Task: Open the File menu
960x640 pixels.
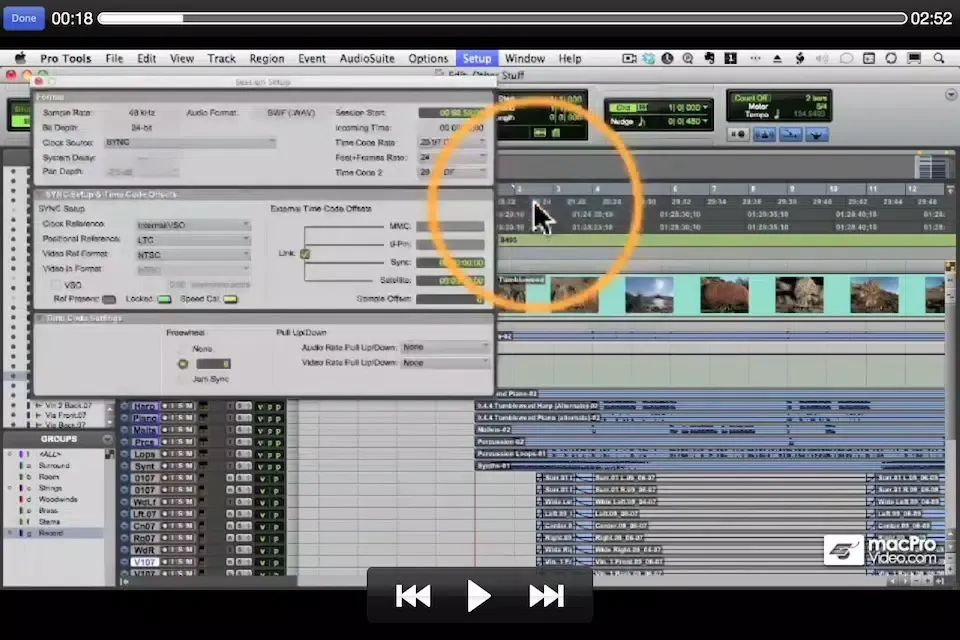Action: tap(114, 58)
